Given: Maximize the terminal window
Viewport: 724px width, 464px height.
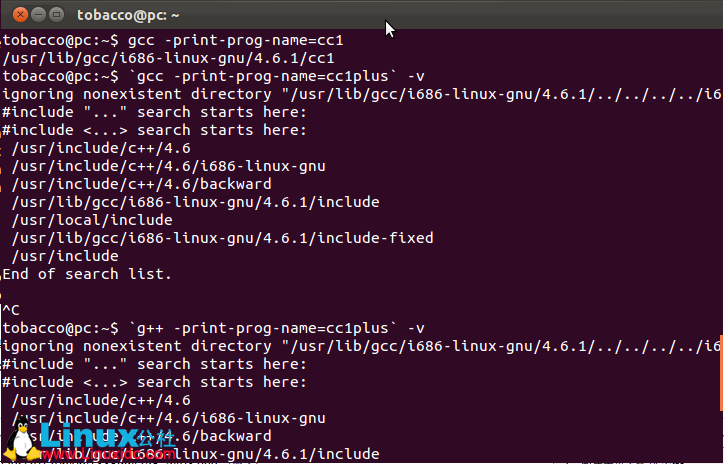Looking at the screenshot, I should coord(56,15).
